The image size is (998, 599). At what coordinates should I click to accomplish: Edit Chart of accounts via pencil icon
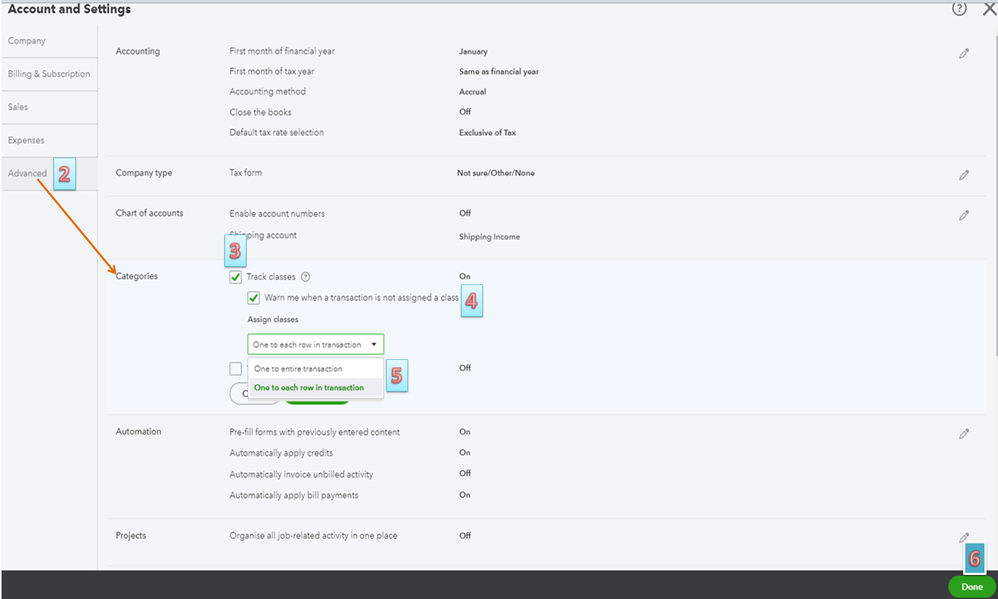pyautogui.click(x=964, y=215)
